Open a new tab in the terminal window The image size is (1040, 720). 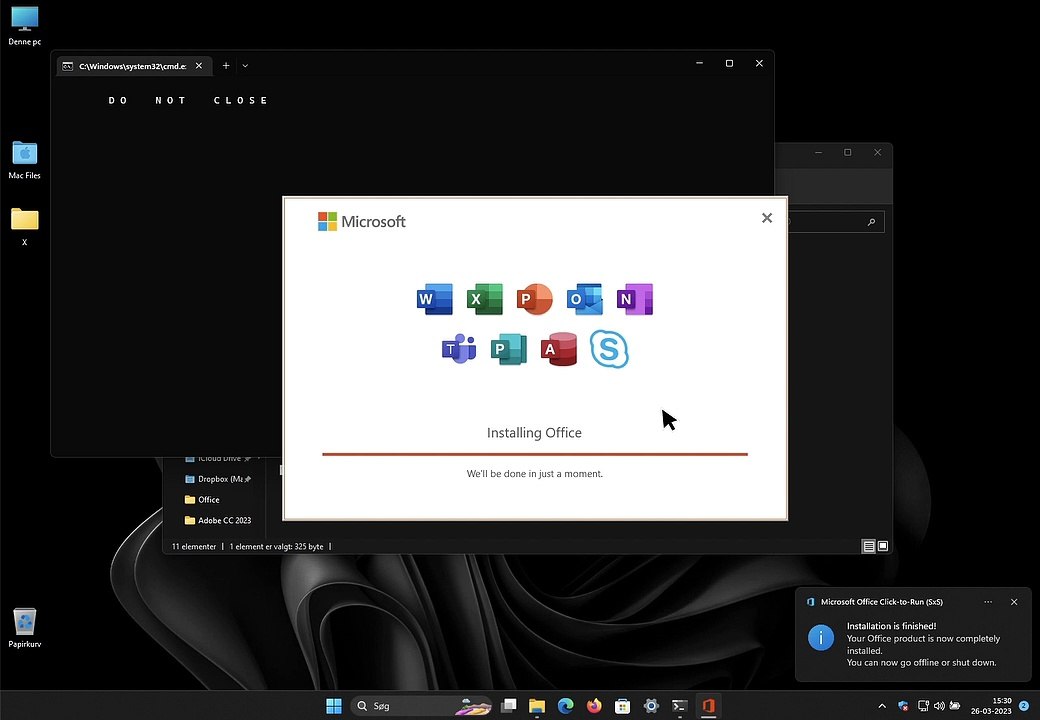pyautogui.click(x=226, y=66)
